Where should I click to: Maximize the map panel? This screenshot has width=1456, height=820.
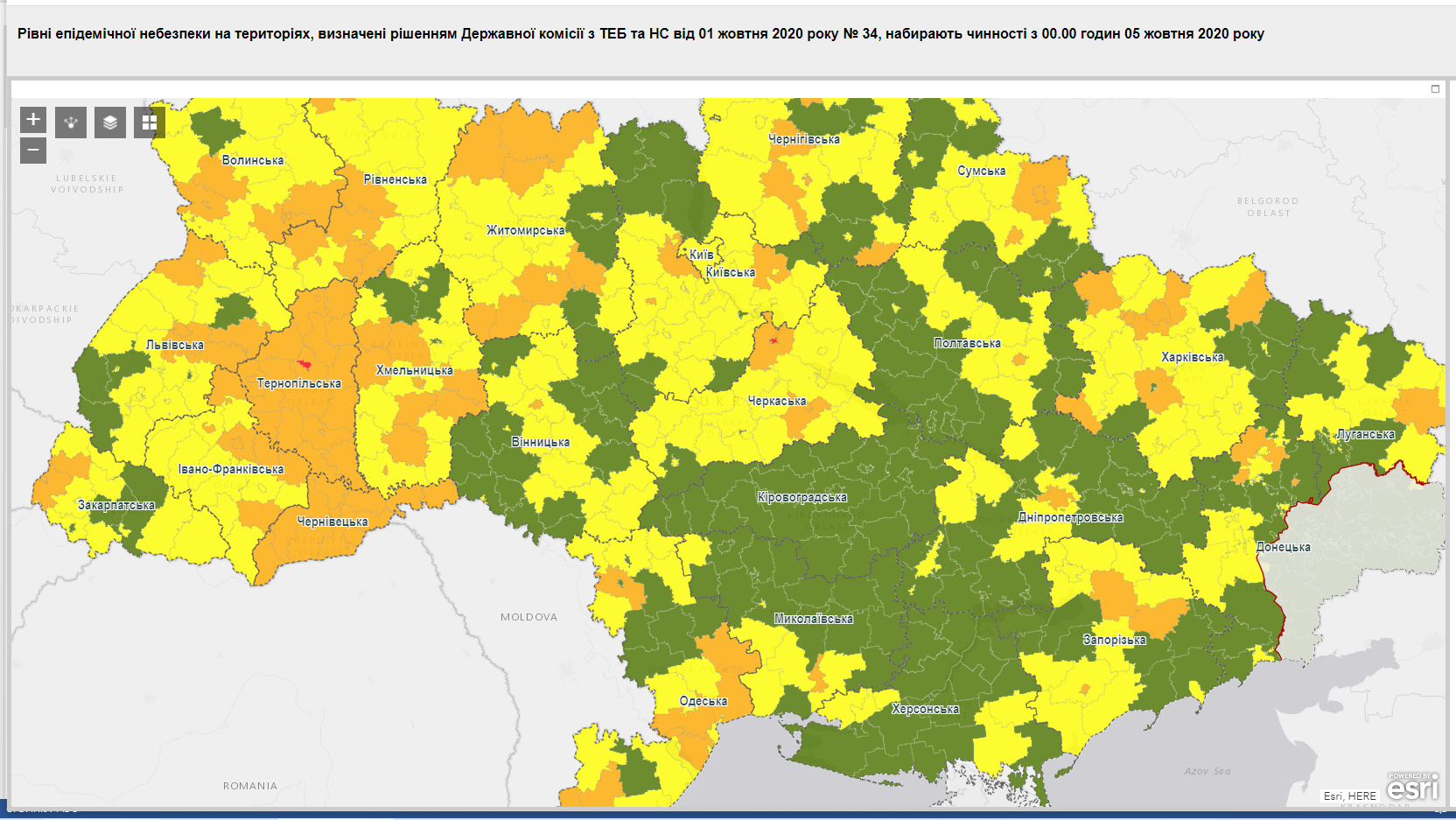point(1435,88)
